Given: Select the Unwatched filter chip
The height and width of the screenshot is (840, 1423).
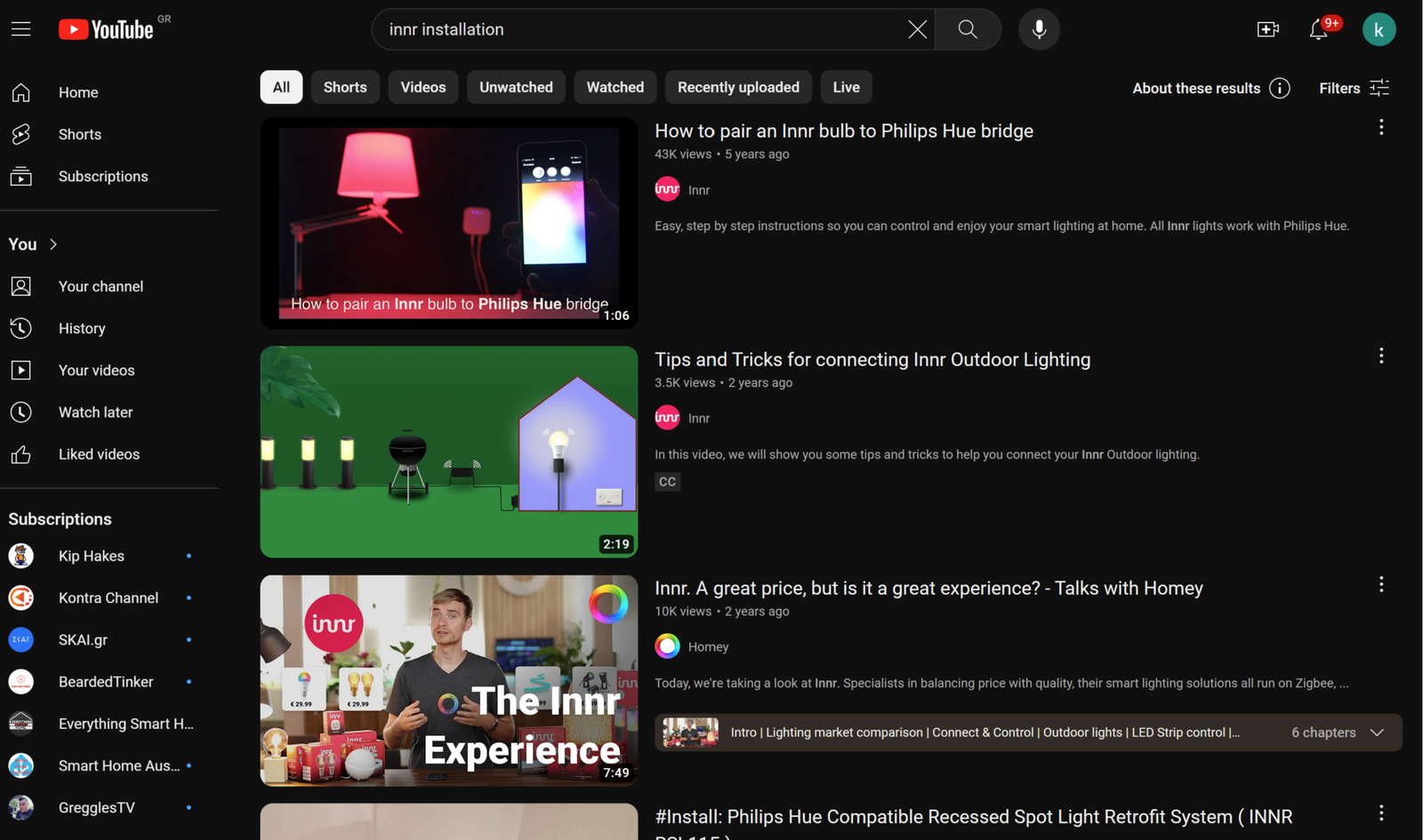Looking at the screenshot, I should click(x=516, y=87).
